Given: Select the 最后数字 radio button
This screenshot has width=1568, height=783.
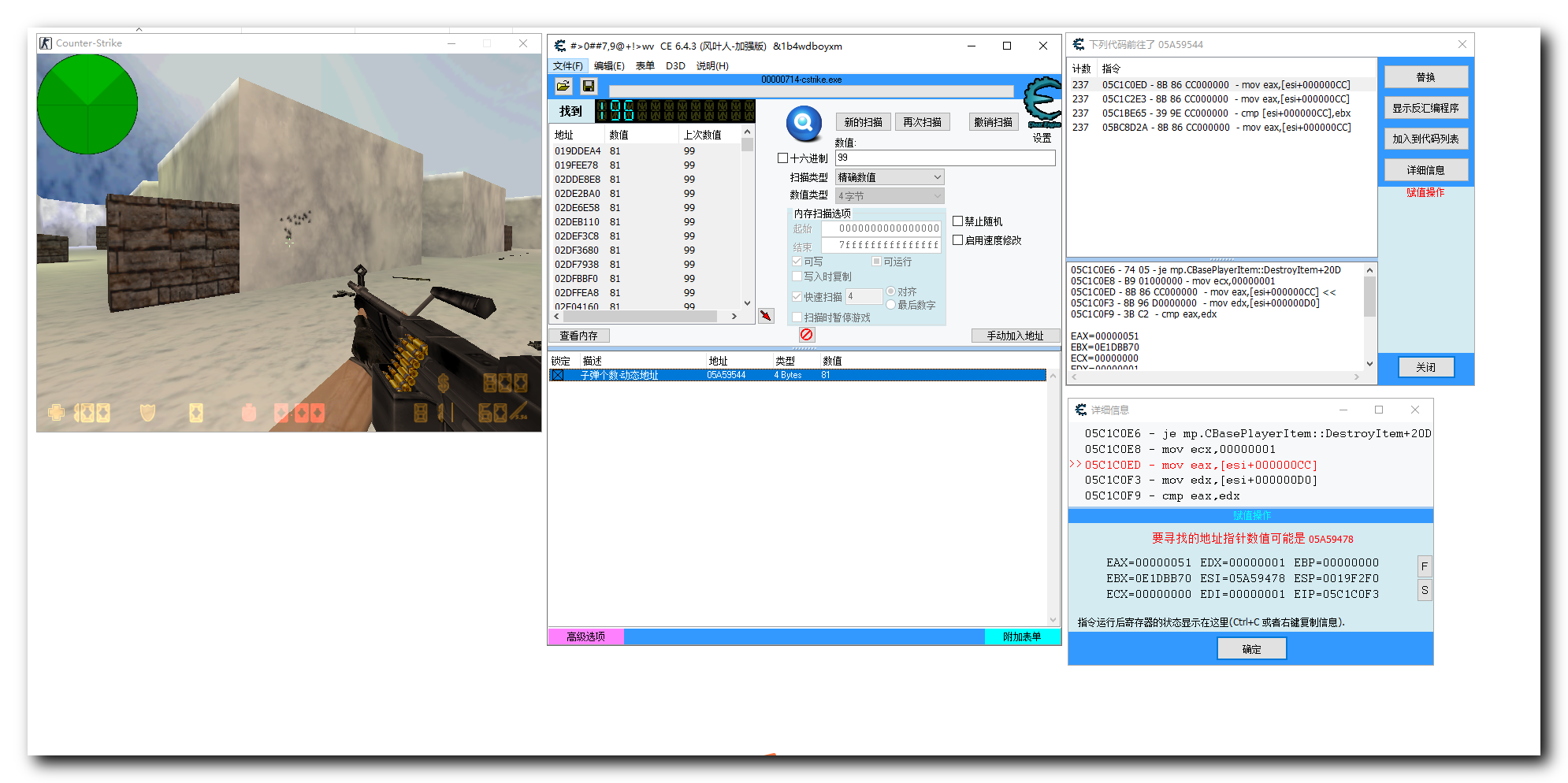Looking at the screenshot, I should tap(890, 305).
